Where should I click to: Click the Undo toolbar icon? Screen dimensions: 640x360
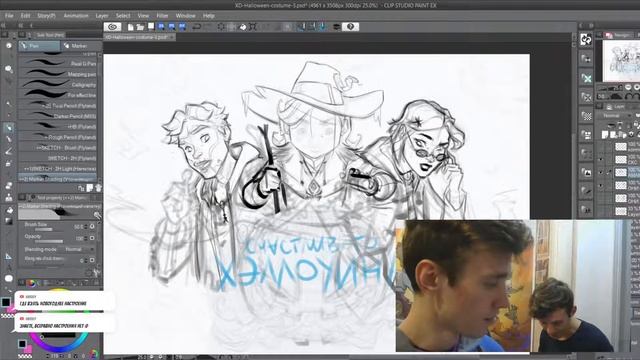coord(196,27)
